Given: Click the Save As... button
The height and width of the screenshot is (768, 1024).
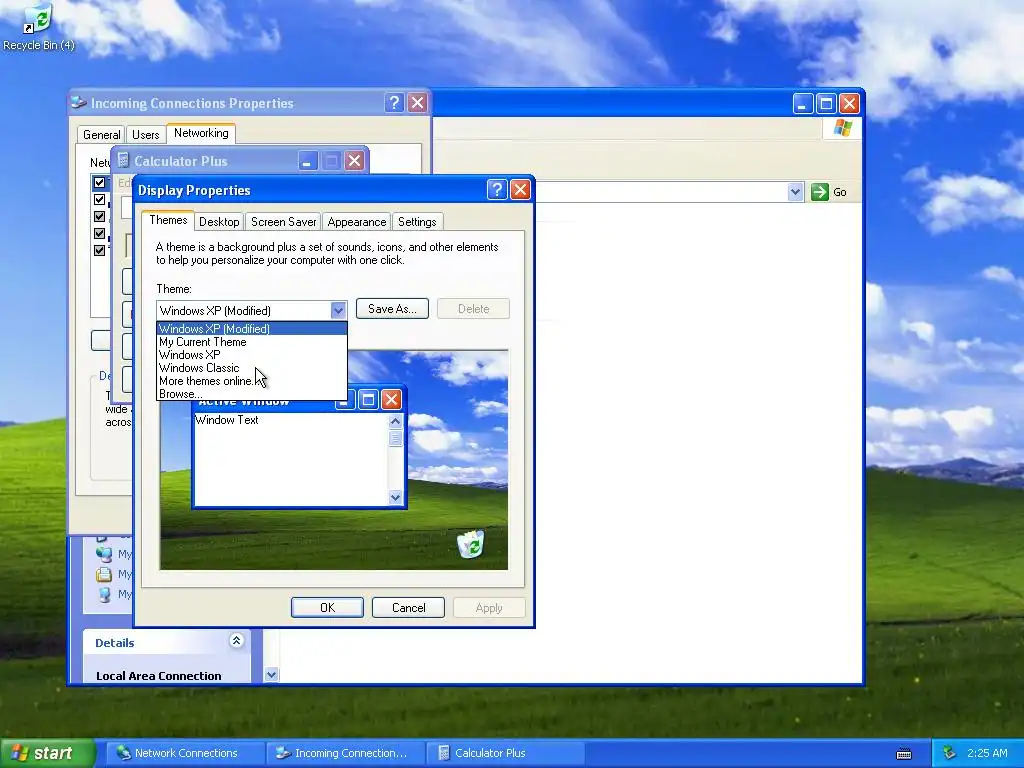Looking at the screenshot, I should (392, 309).
